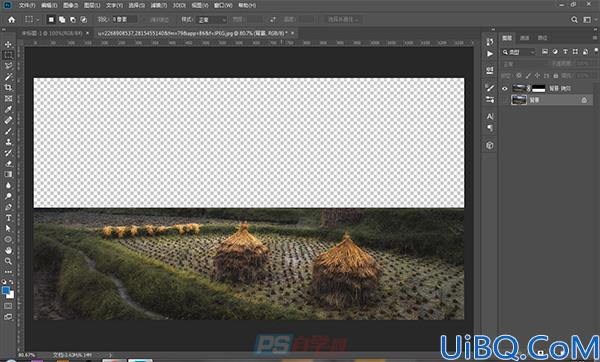This screenshot has height=362, width=600.
Task: Choose Intersect with Selection mode
Action: 83,20
